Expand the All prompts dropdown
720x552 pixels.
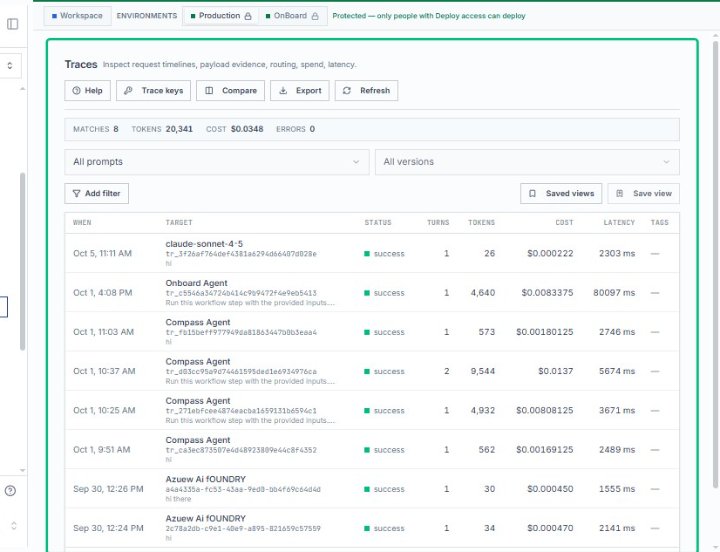click(217, 162)
